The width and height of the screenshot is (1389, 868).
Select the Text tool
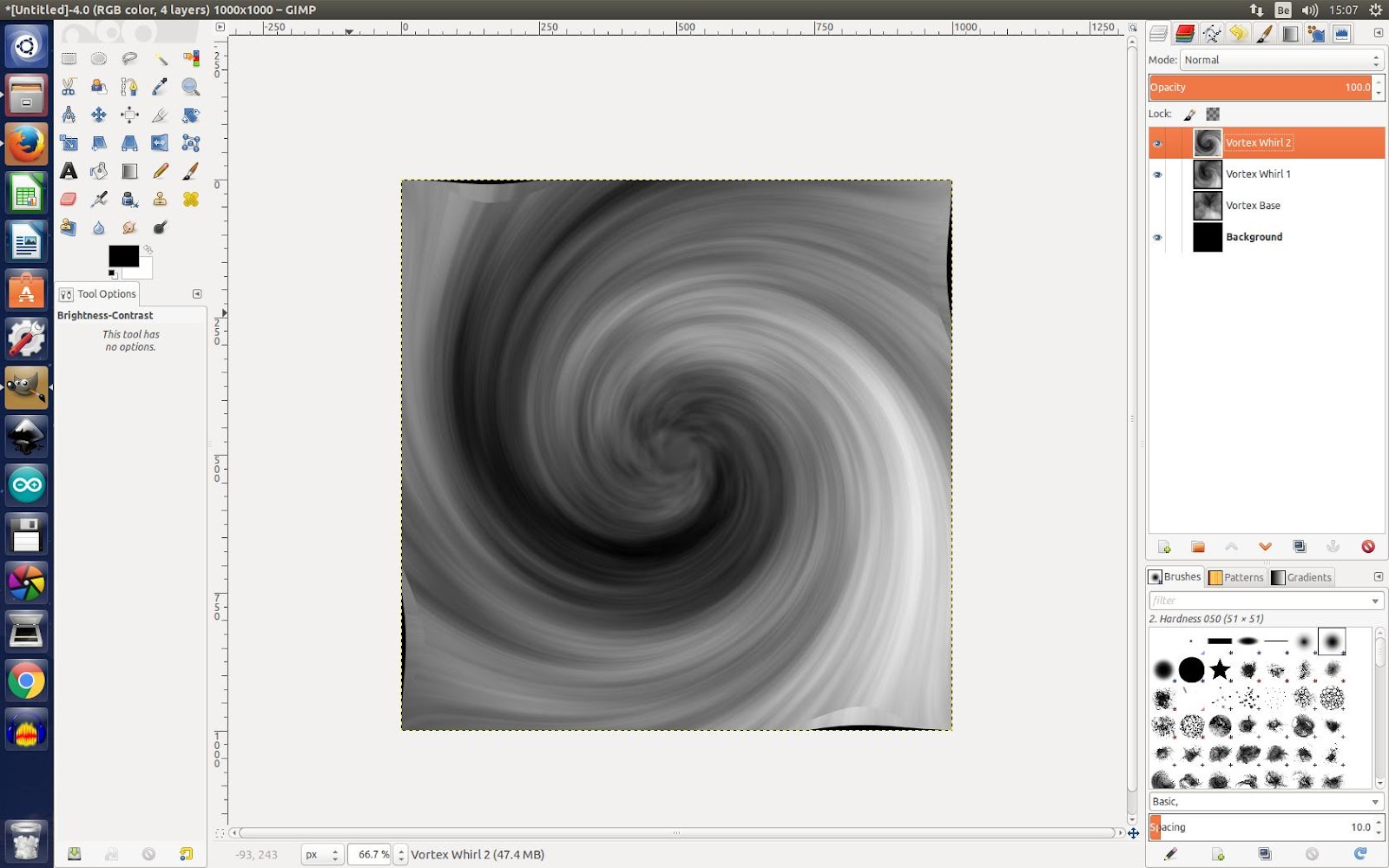point(69,171)
